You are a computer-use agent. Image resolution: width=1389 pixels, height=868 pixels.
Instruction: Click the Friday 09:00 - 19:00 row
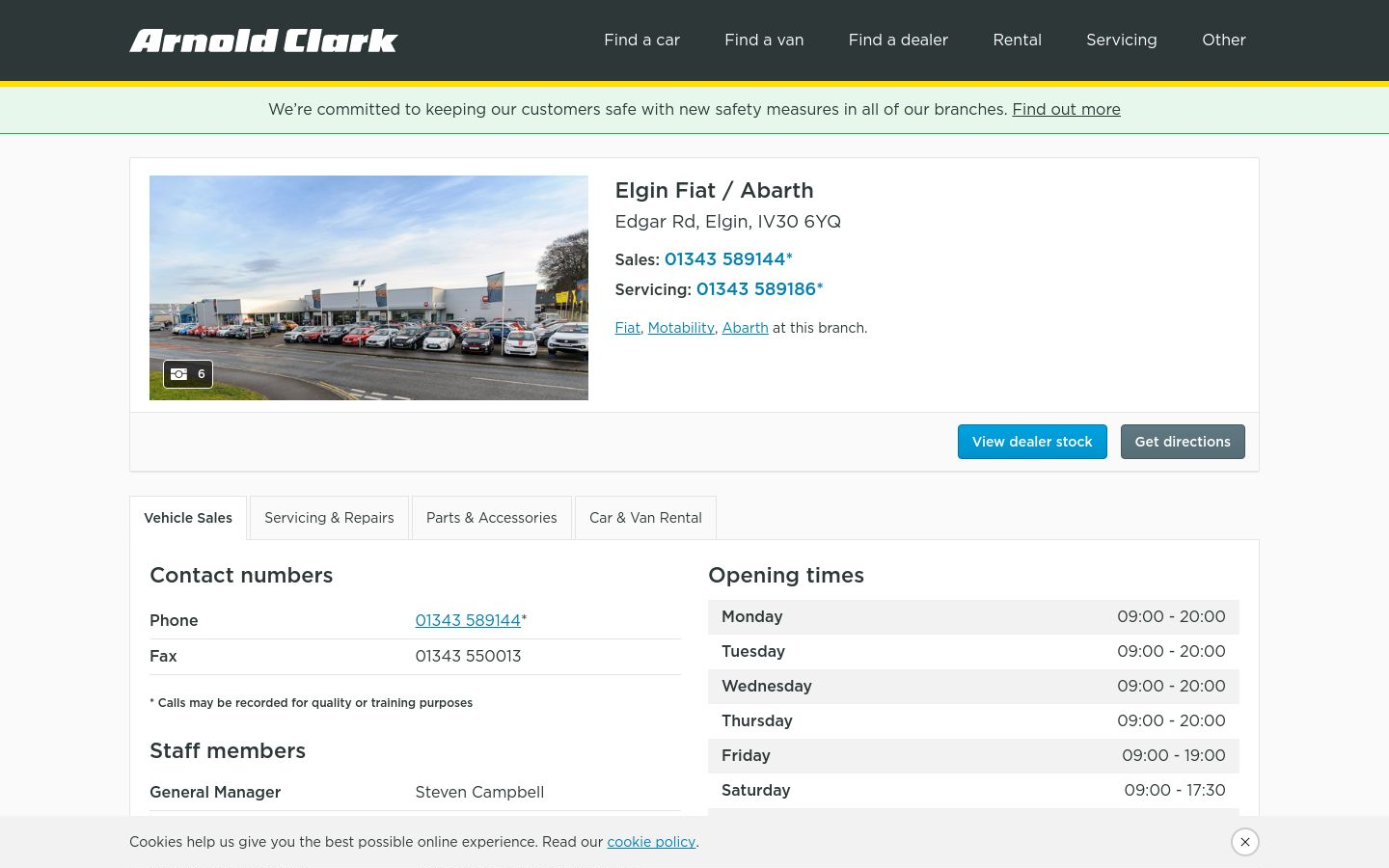973,756
